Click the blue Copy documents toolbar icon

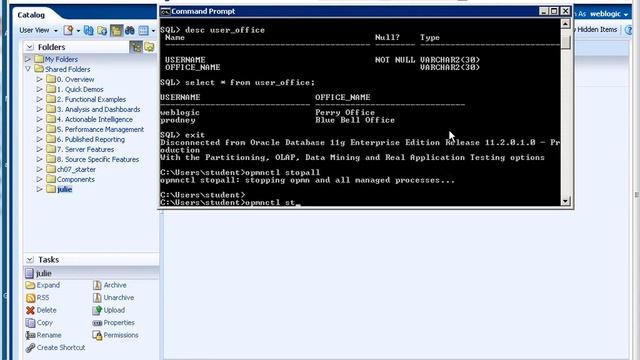pos(89,30)
